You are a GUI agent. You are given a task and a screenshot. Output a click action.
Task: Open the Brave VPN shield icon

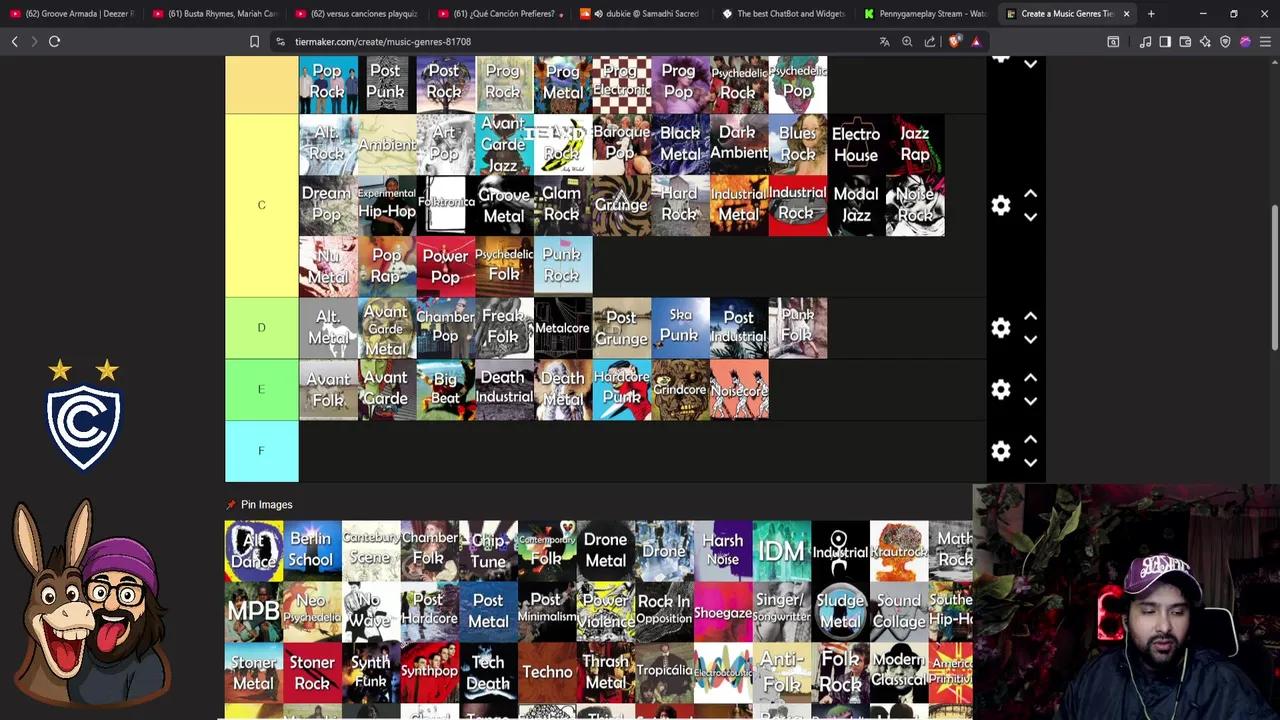[x=1225, y=42]
